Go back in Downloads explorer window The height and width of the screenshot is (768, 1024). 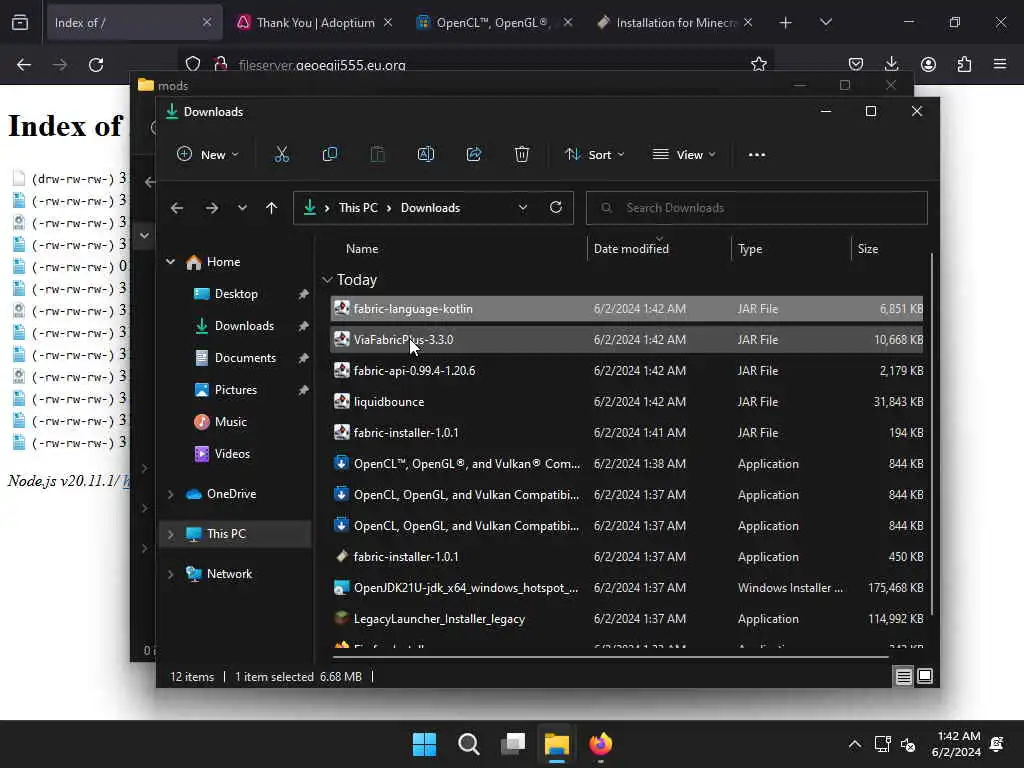[x=177, y=208]
